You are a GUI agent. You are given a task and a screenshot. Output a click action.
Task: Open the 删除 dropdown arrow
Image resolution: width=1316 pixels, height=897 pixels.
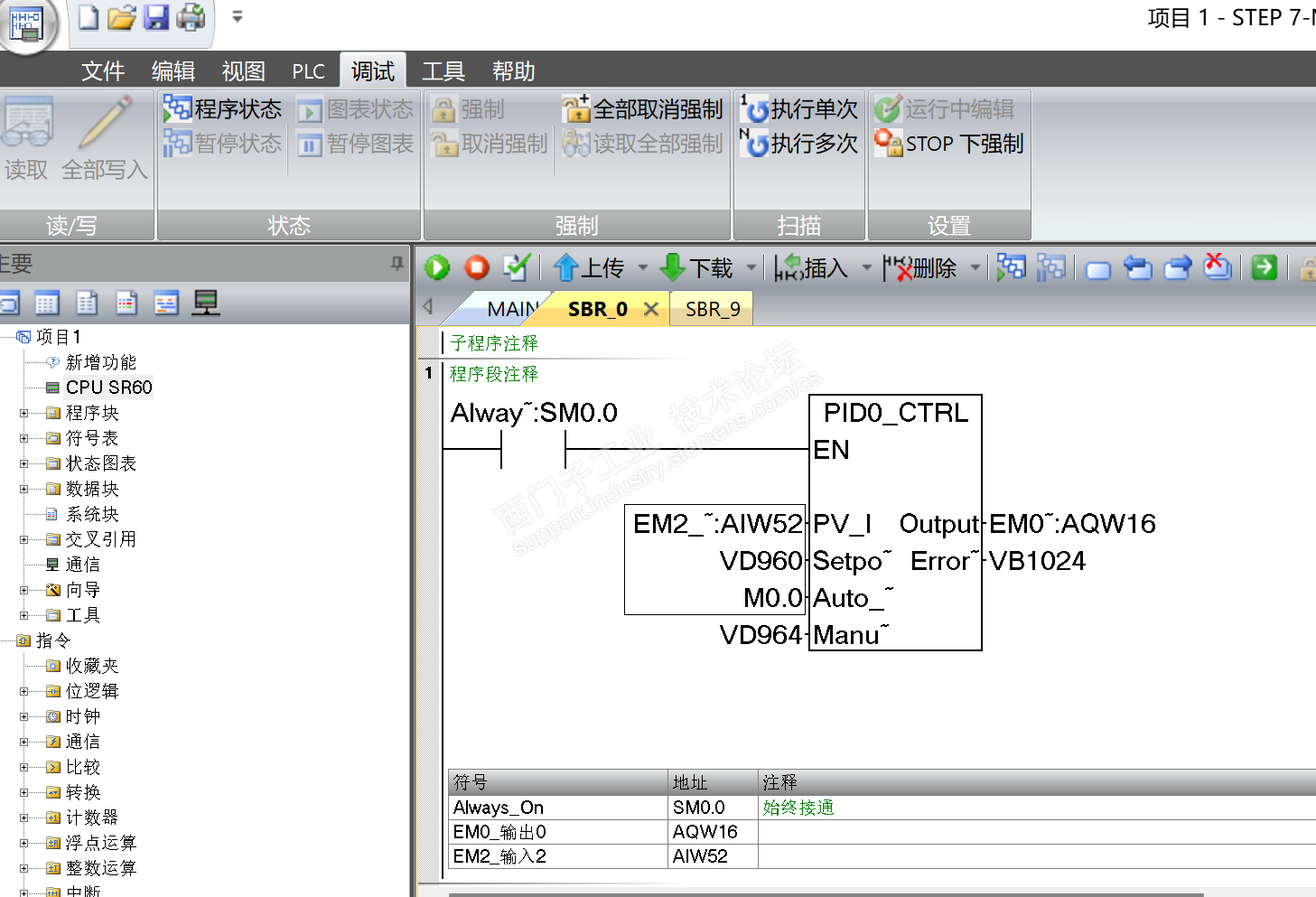pos(975,267)
